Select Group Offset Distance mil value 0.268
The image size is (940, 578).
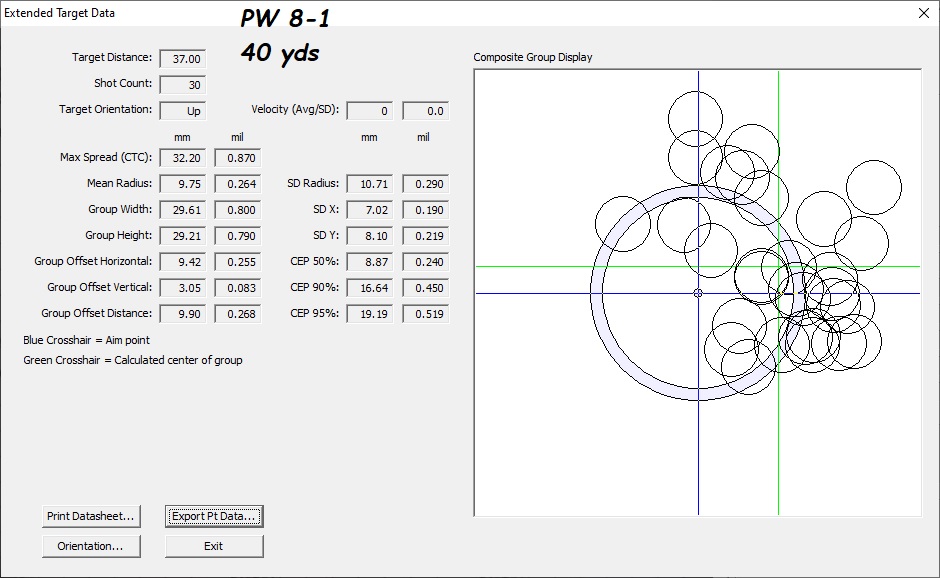pos(238,314)
